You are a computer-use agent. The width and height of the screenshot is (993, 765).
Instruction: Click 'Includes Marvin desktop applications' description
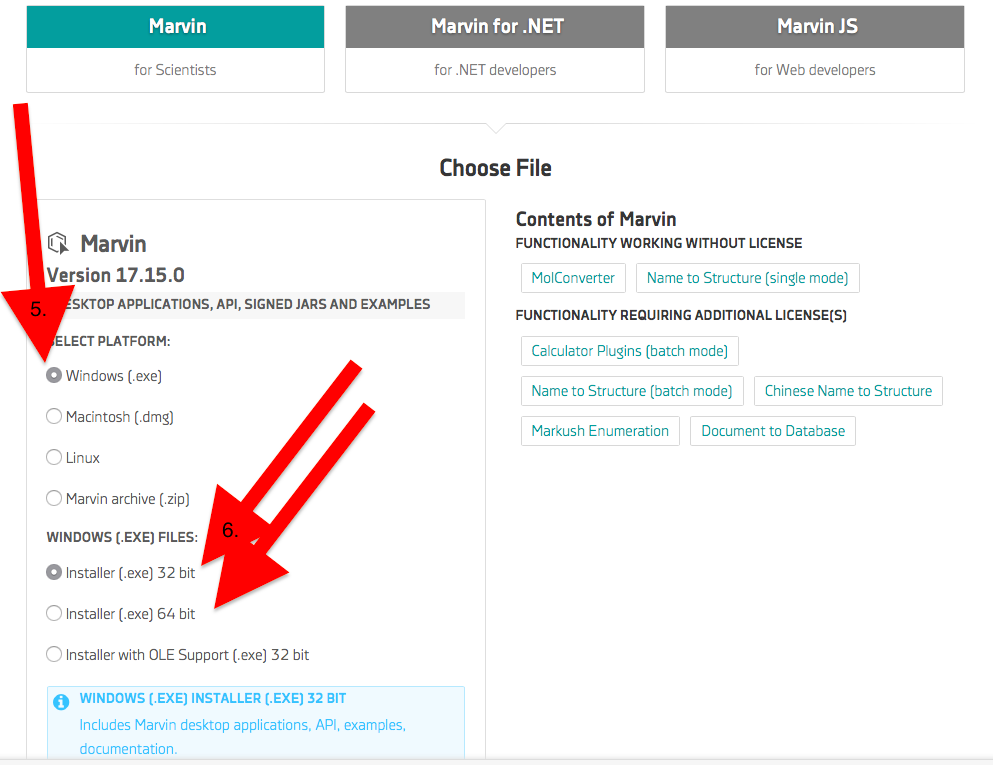coord(243,737)
